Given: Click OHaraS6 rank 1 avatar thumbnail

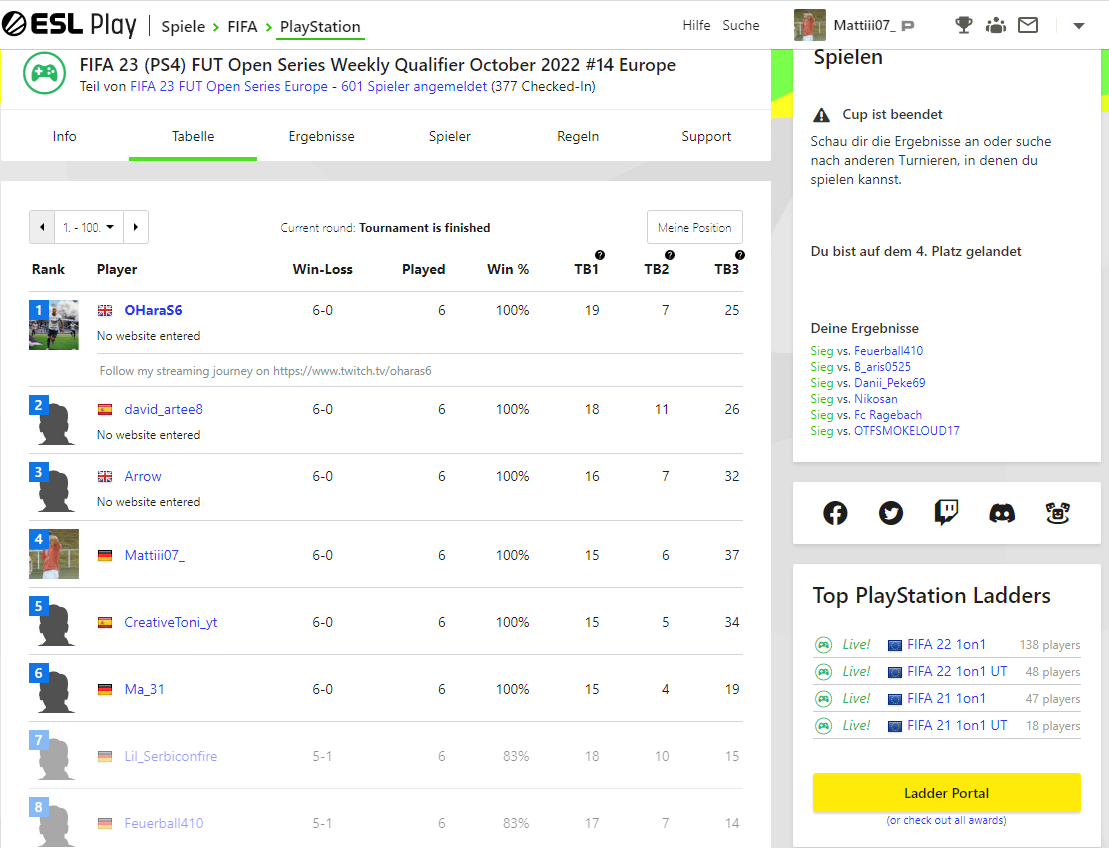Looking at the screenshot, I should (54, 325).
